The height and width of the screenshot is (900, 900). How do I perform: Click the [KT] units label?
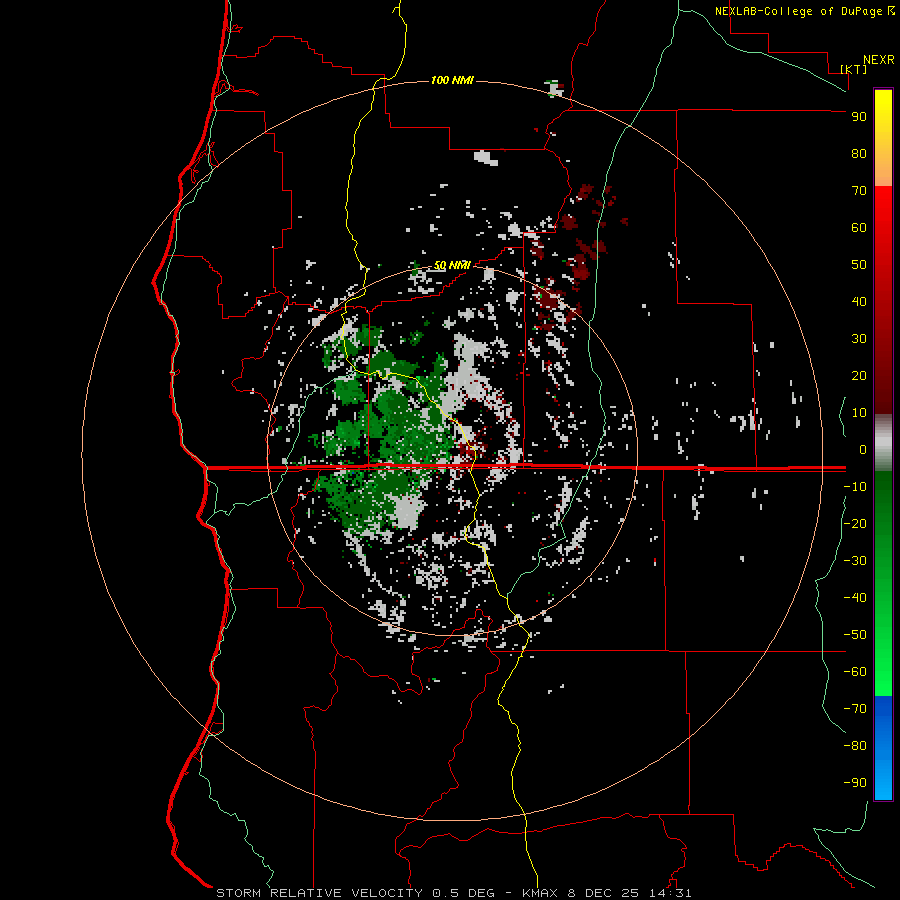click(853, 69)
